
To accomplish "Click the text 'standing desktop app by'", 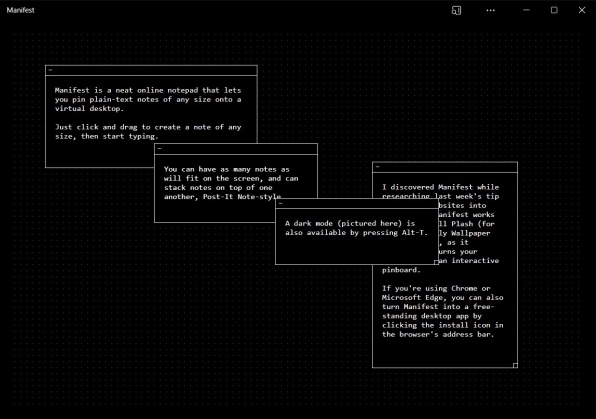I will click(x=432, y=316).
